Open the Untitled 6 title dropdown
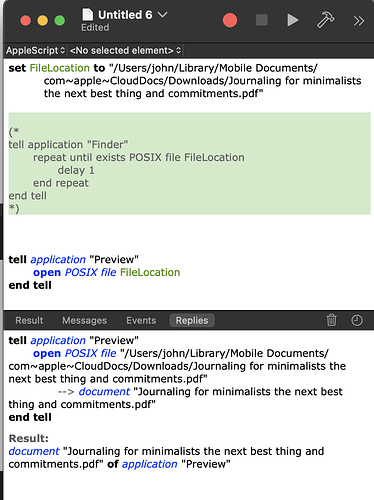Image resolution: width=374 pixels, height=500 pixels. [162, 15]
